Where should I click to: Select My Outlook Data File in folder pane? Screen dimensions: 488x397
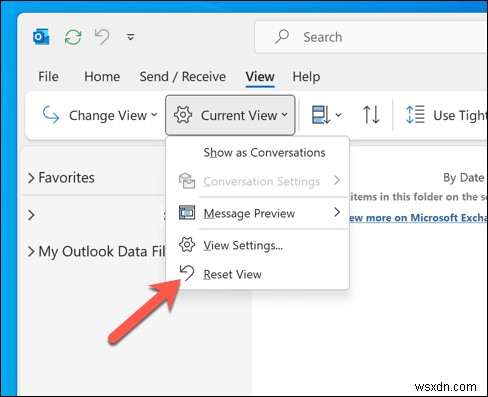102,252
